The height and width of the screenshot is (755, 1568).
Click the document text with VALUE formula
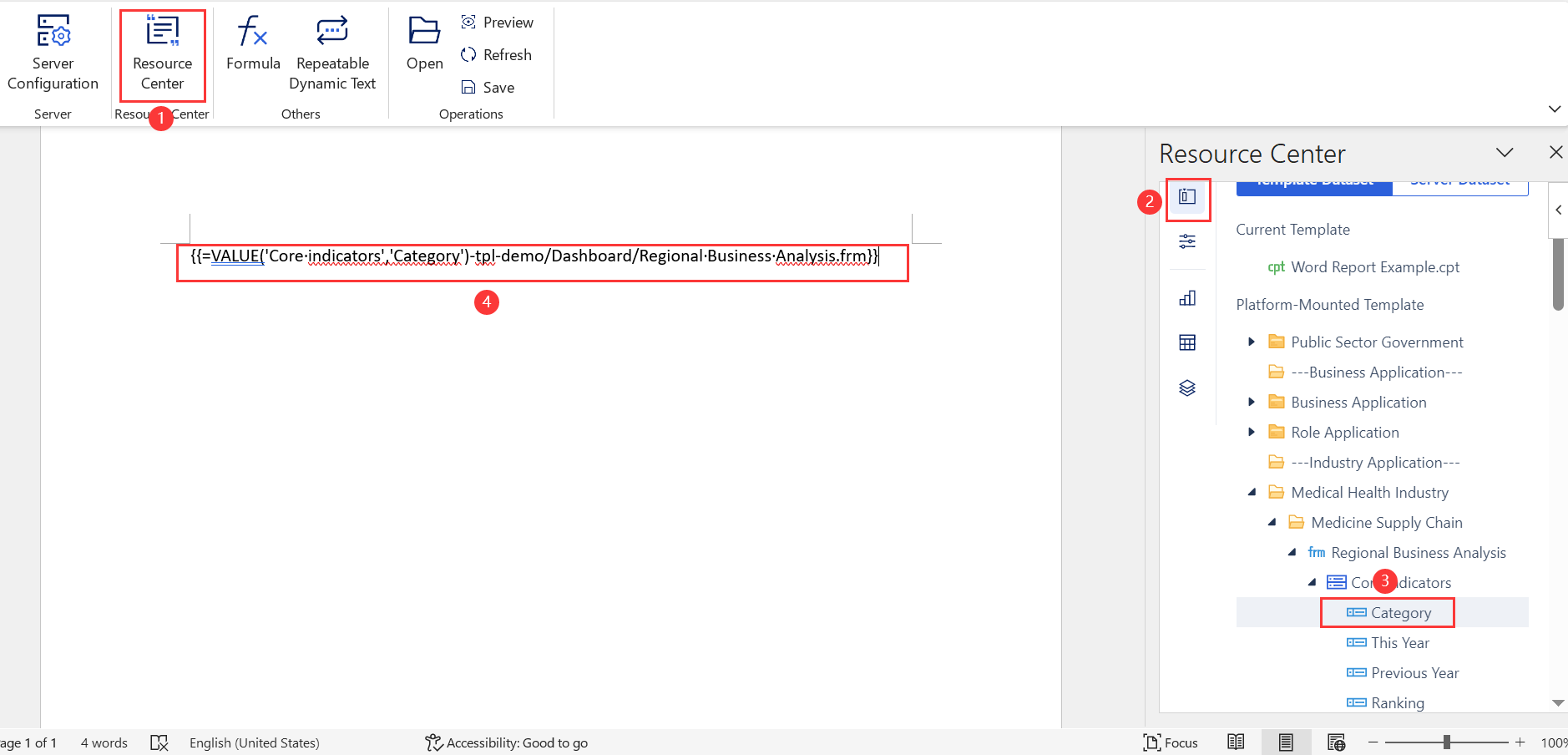[534, 256]
